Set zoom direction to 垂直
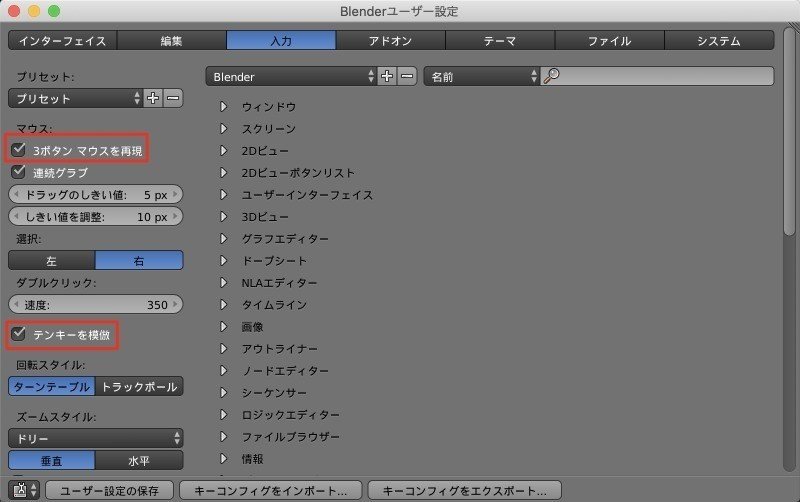Viewport: 800px width, 502px height. point(52,460)
